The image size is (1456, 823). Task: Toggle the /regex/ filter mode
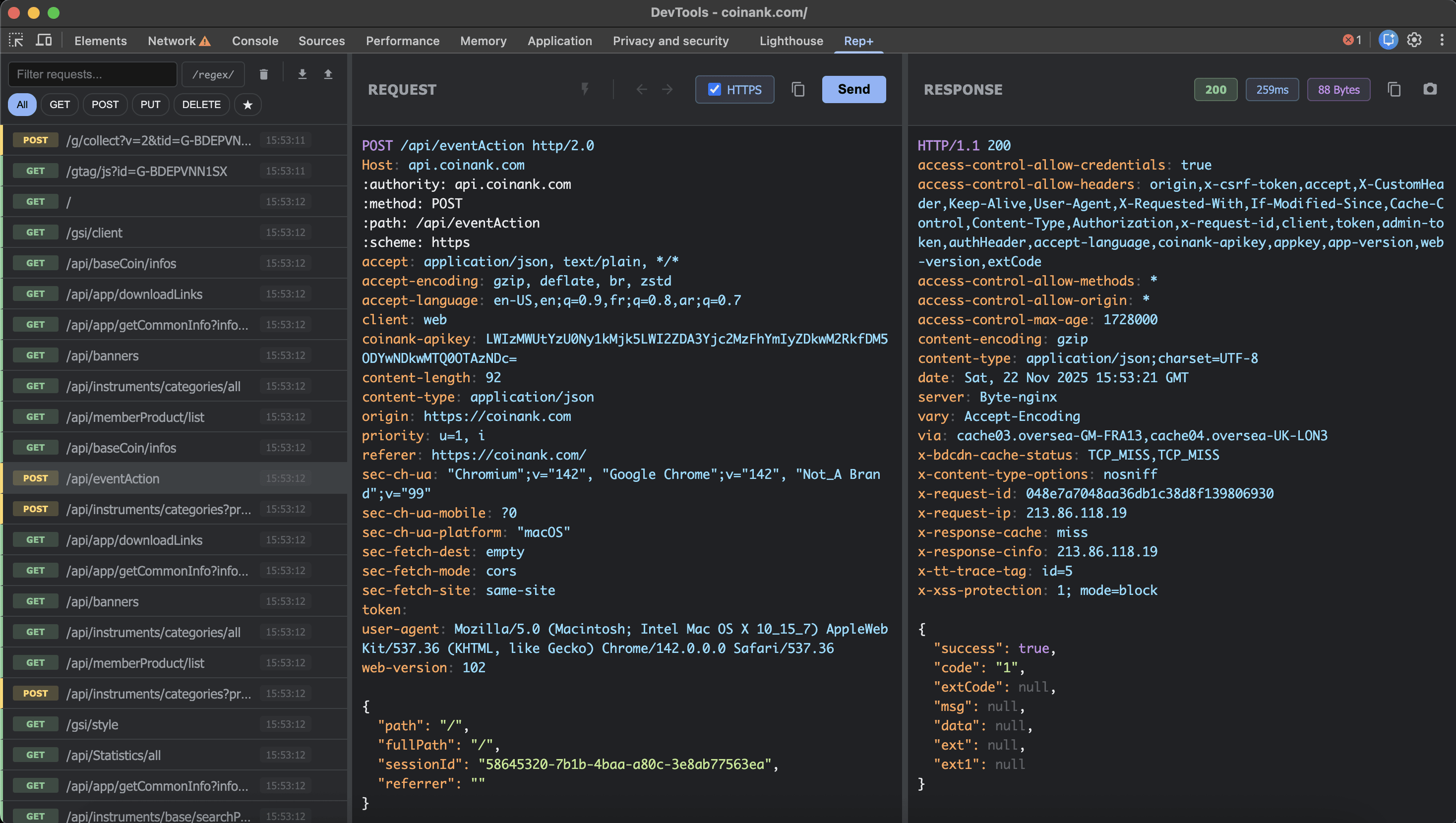[x=213, y=74]
